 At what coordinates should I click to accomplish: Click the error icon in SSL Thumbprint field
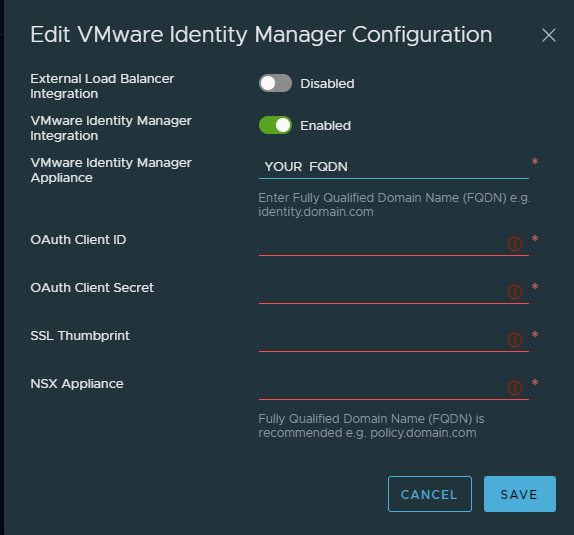(515, 340)
